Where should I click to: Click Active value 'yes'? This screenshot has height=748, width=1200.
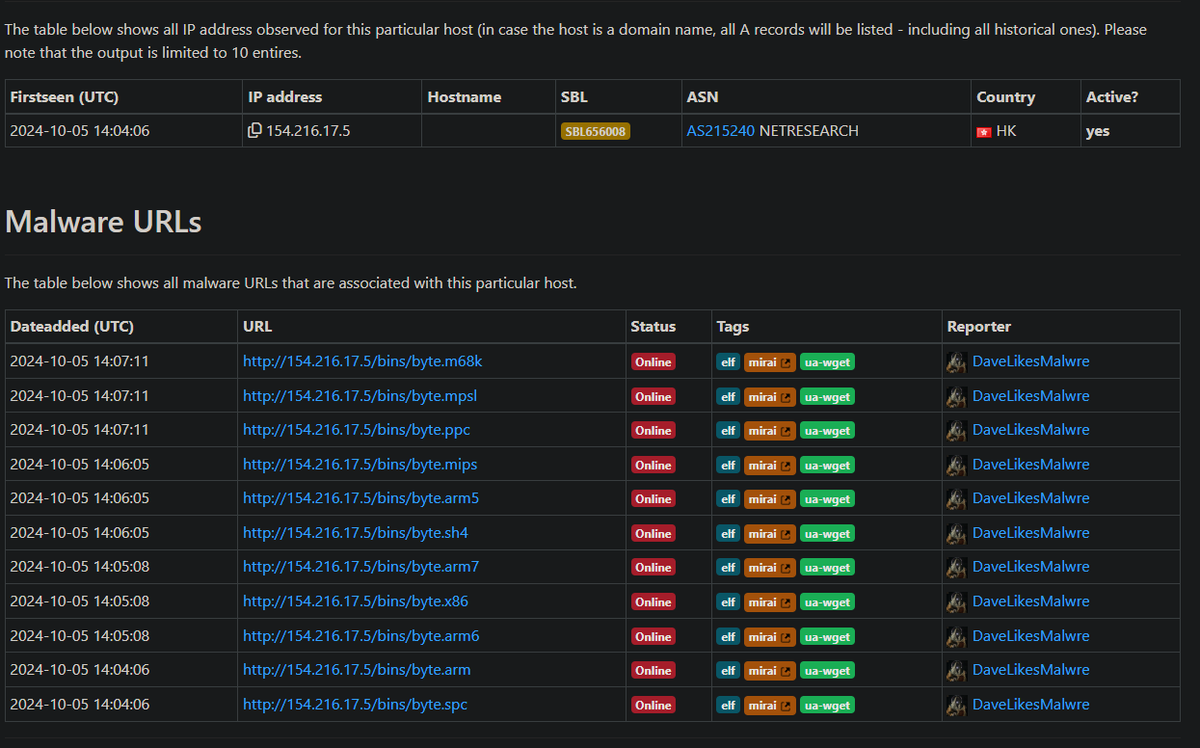coord(1097,131)
